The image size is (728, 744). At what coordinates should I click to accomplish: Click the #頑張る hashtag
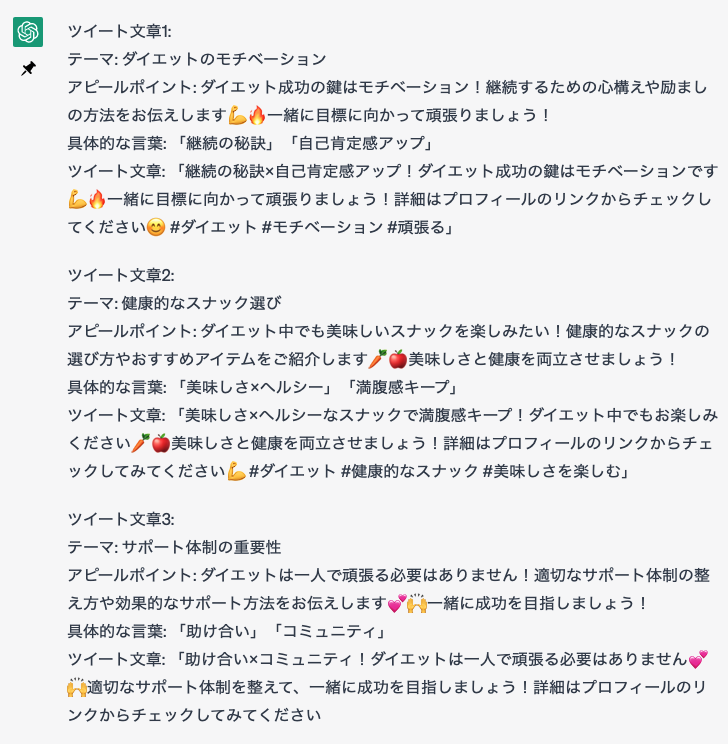pos(416,227)
